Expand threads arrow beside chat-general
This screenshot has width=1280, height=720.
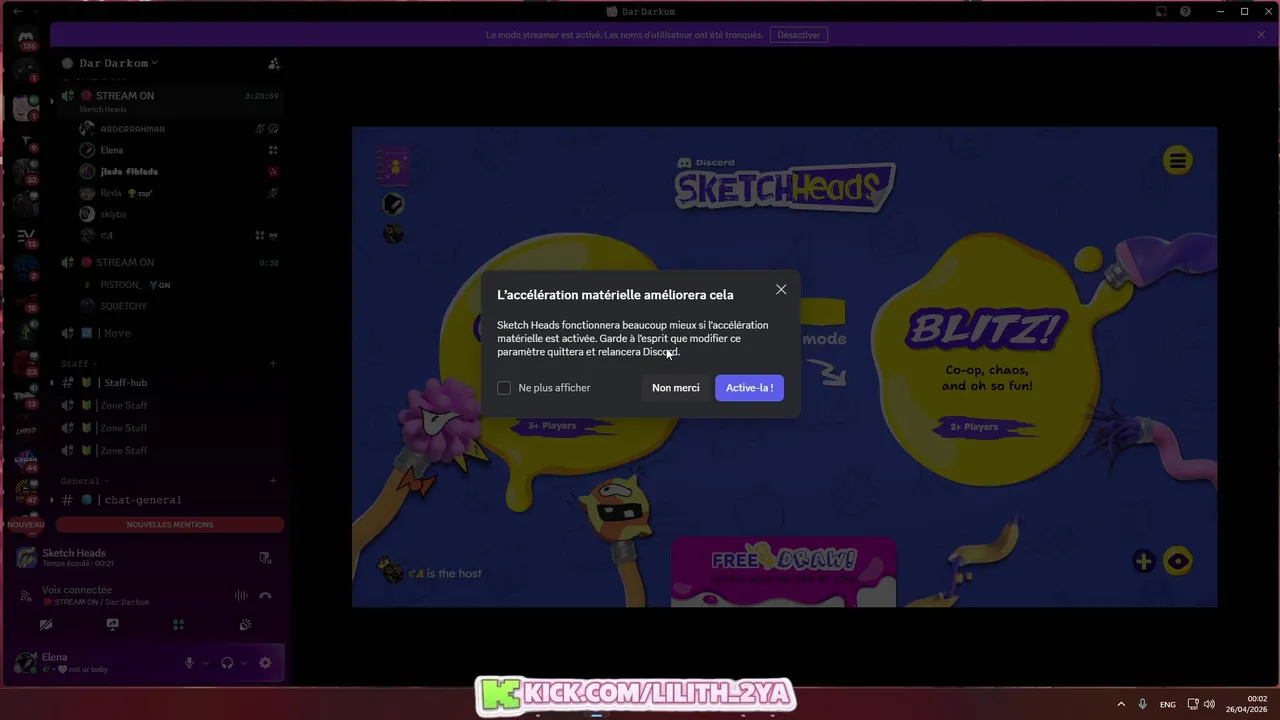(52, 500)
